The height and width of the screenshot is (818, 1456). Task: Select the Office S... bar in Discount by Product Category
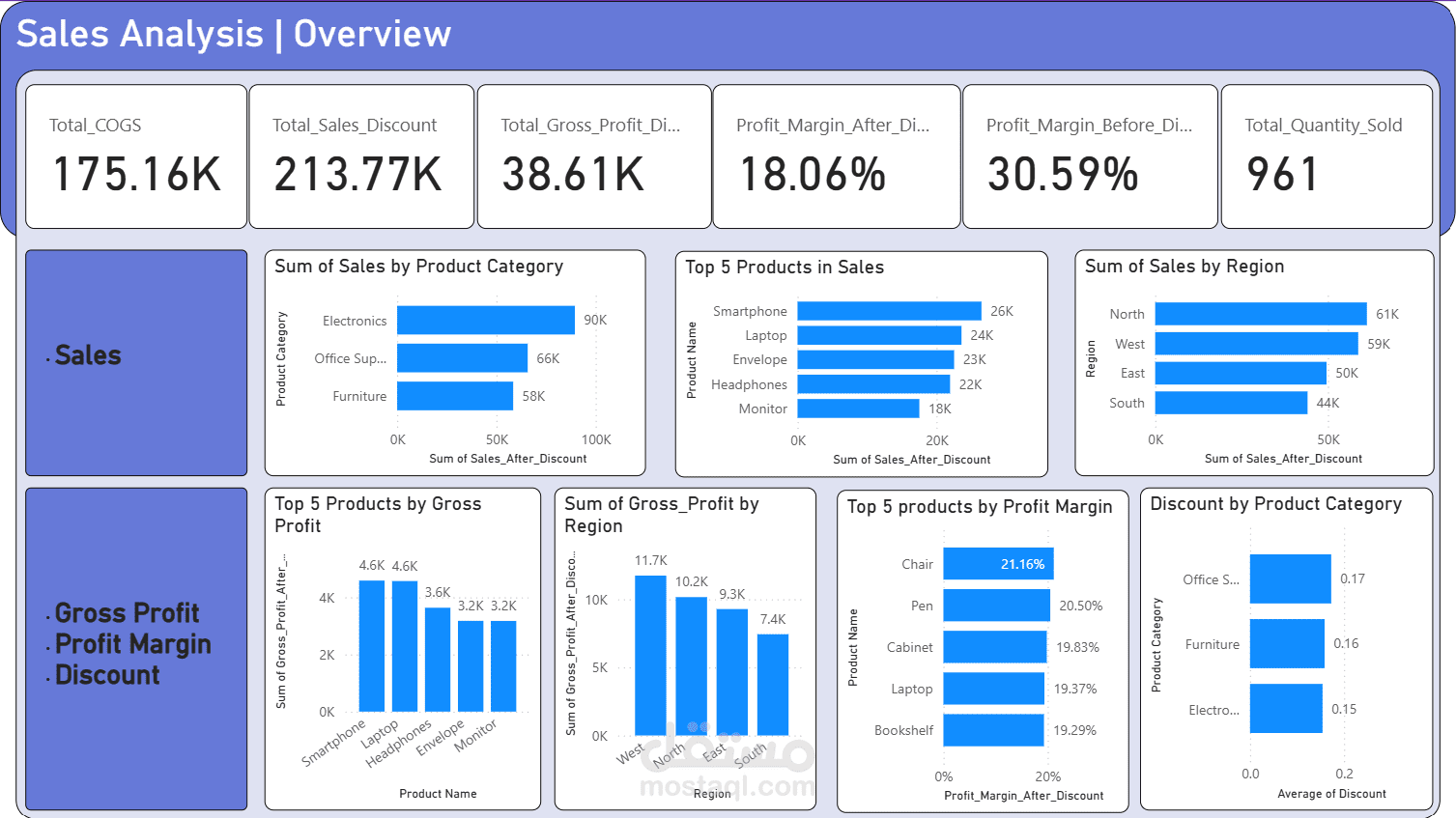(x=1291, y=578)
